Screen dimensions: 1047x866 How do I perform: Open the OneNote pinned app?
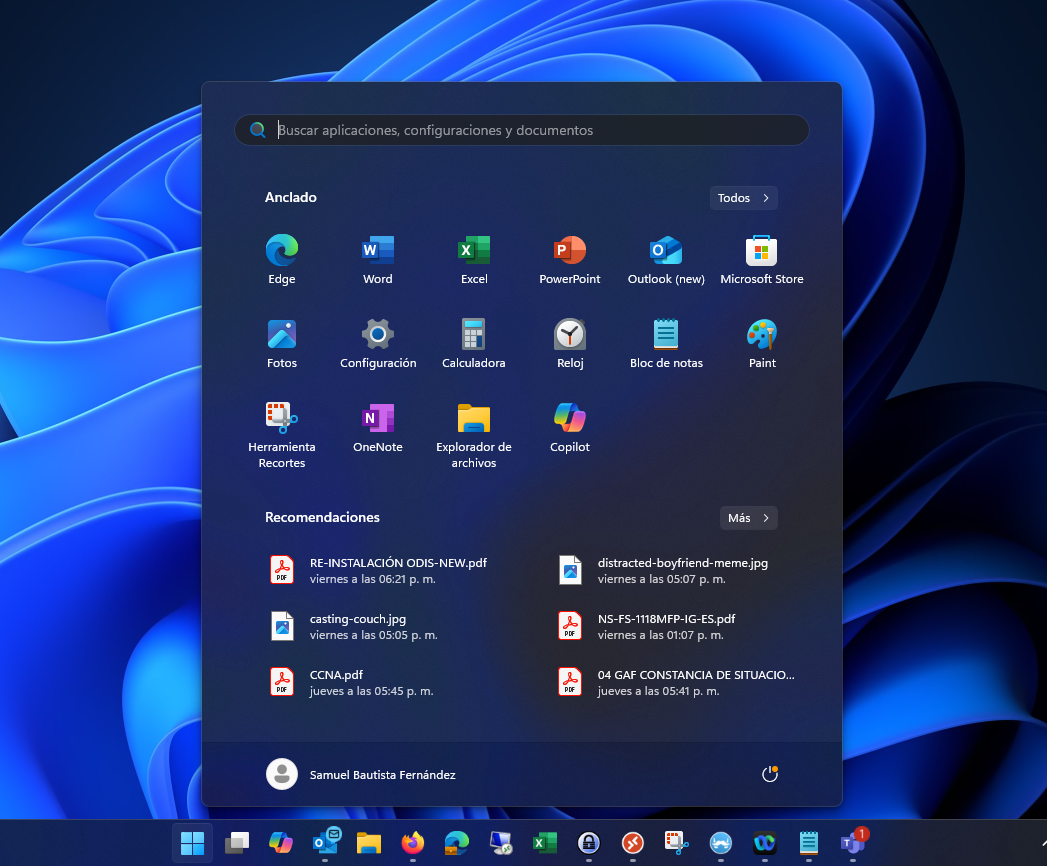pyautogui.click(x=378, y=427)
